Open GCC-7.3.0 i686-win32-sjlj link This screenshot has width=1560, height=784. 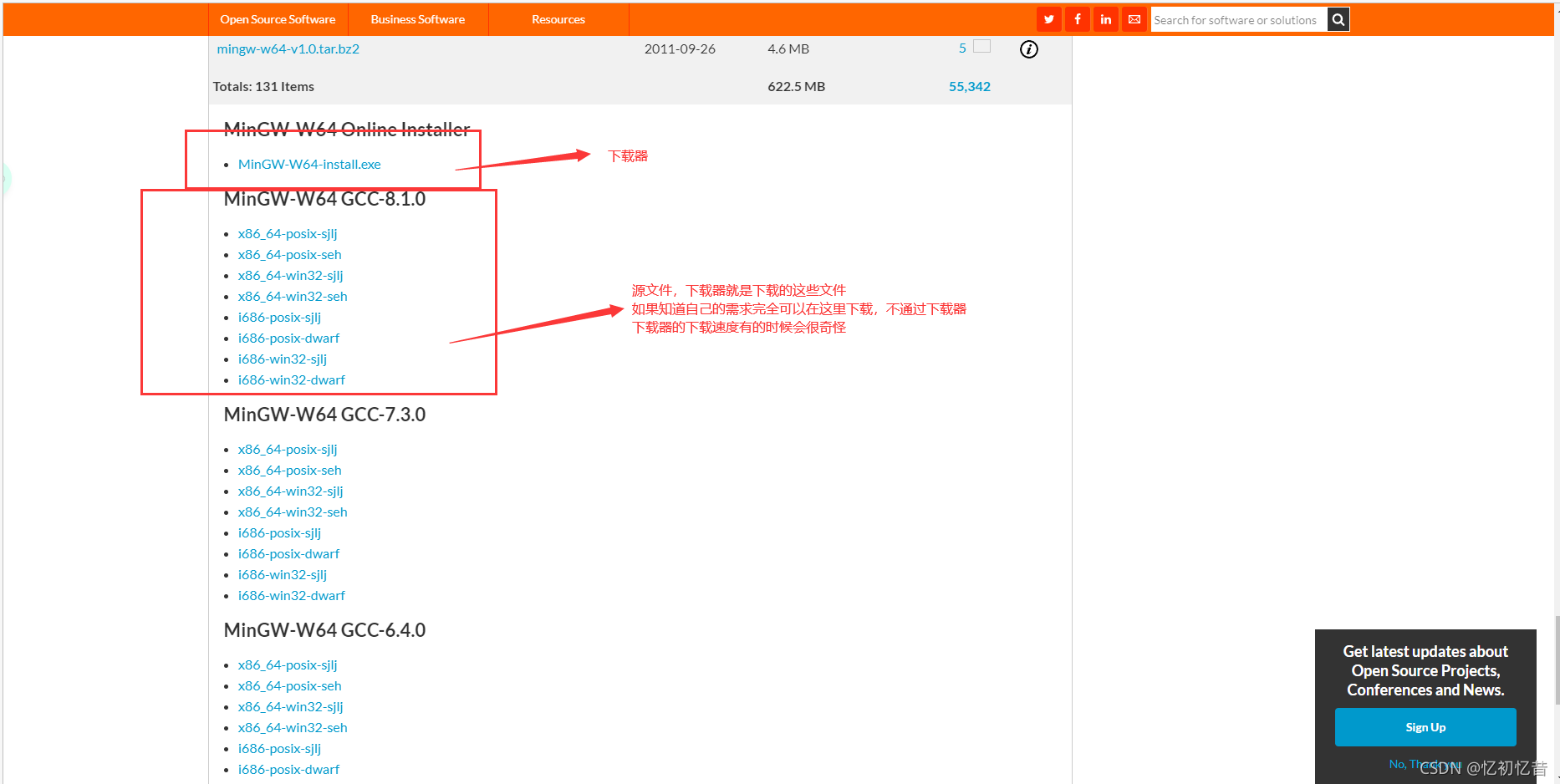point(283,574)
